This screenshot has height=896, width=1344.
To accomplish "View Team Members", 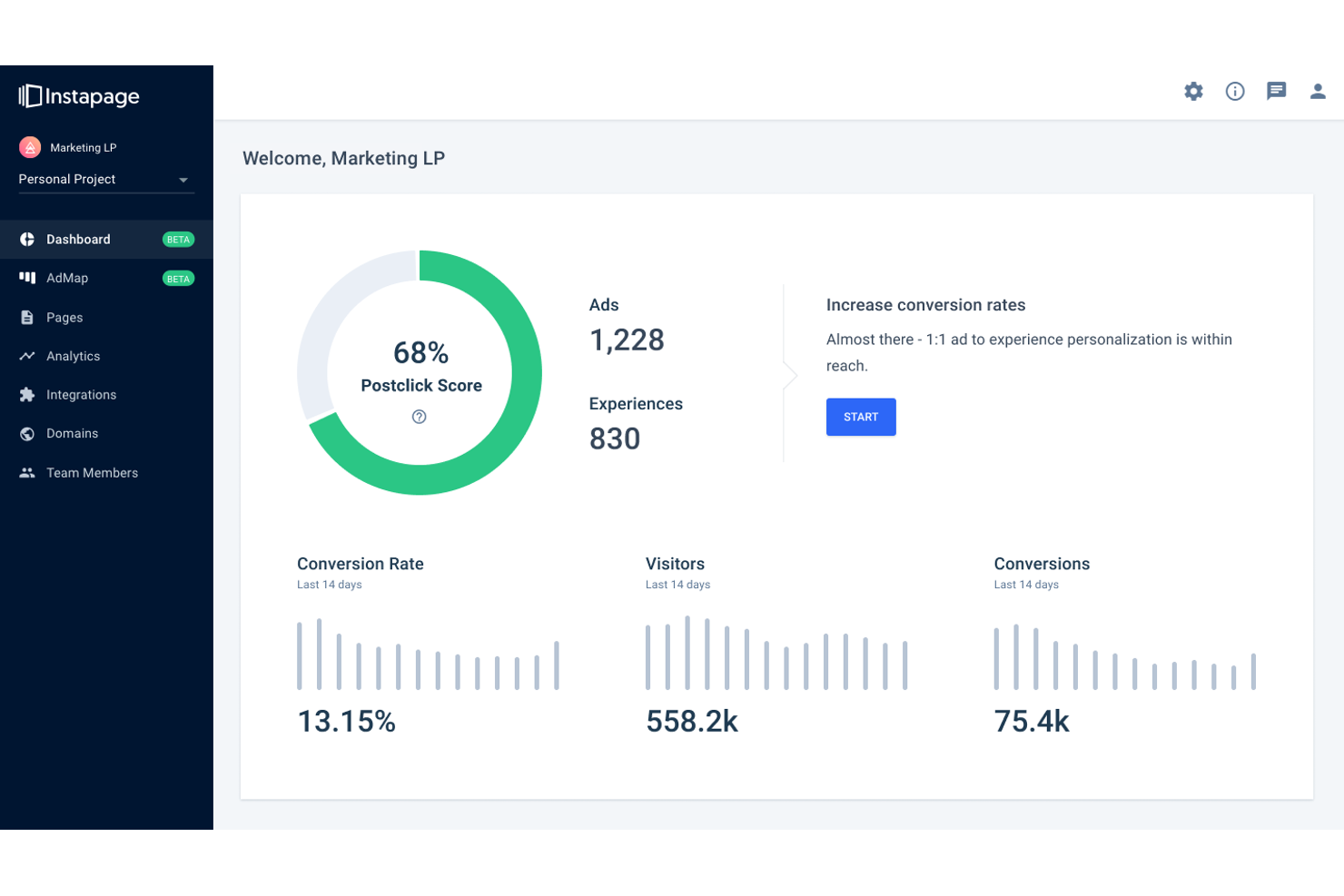I will (92, 472).
